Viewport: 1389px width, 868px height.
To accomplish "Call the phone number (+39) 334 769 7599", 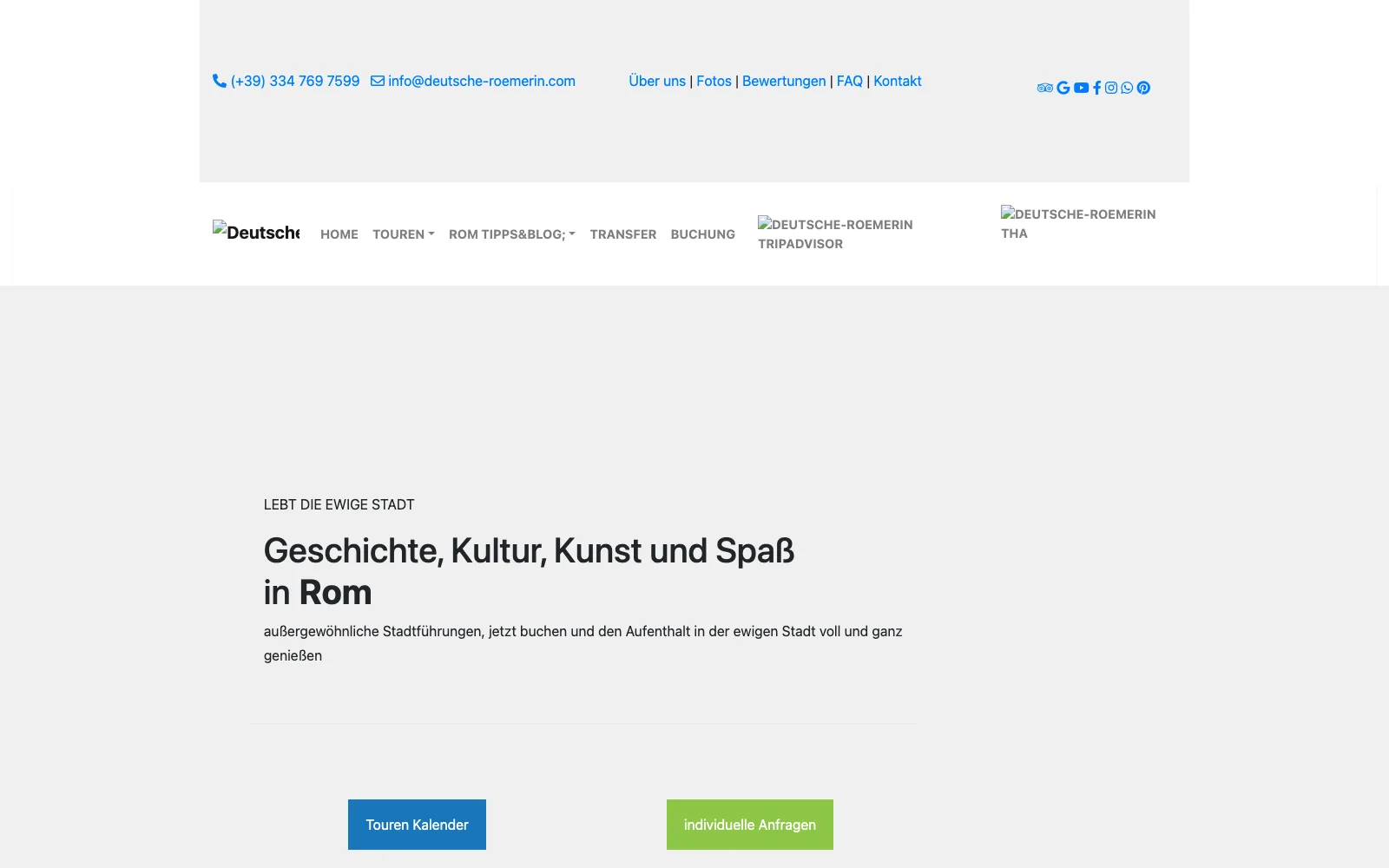I will point(286,81).
